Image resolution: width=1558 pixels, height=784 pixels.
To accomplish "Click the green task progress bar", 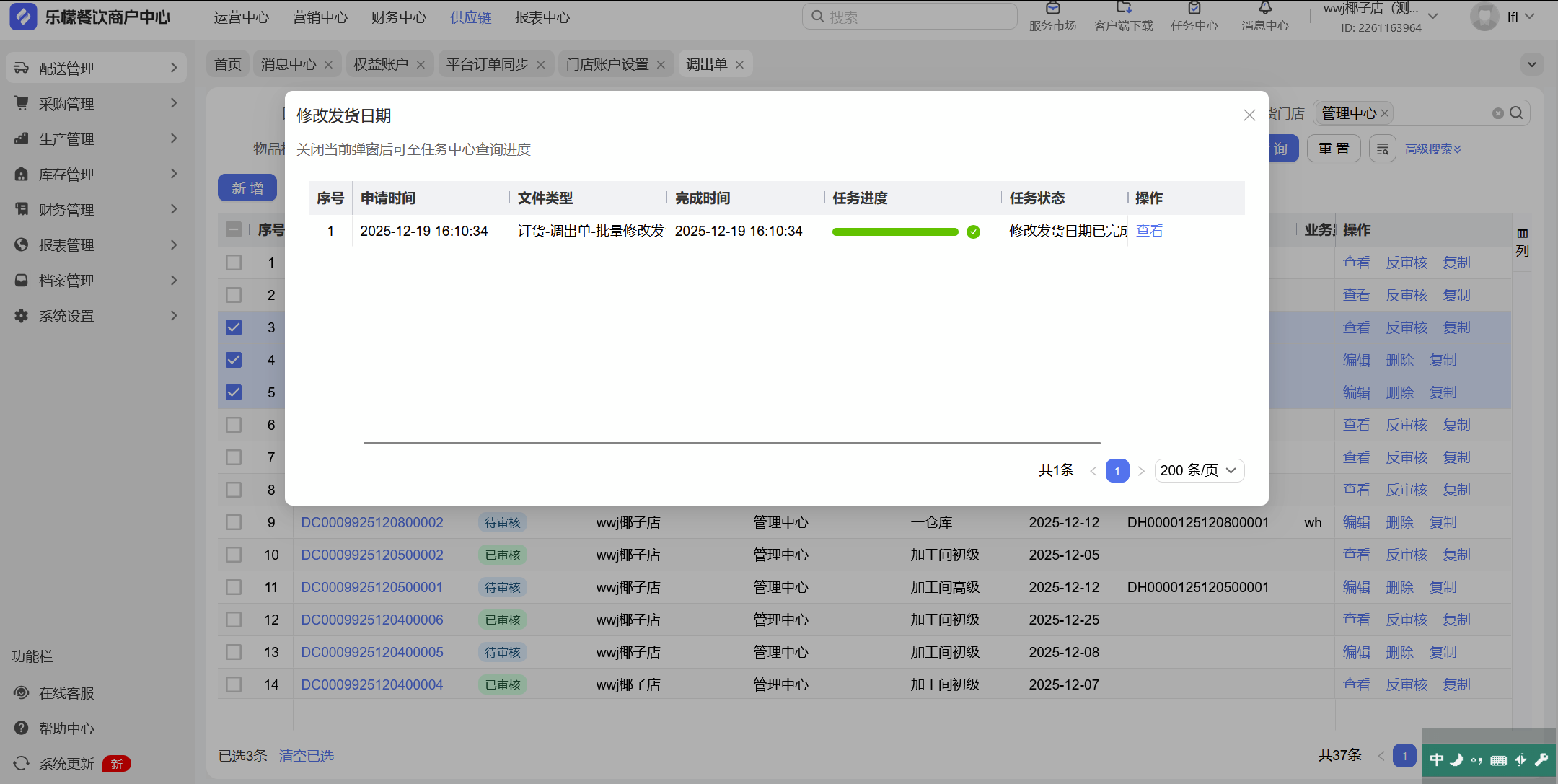I will [x=894, y=232].
